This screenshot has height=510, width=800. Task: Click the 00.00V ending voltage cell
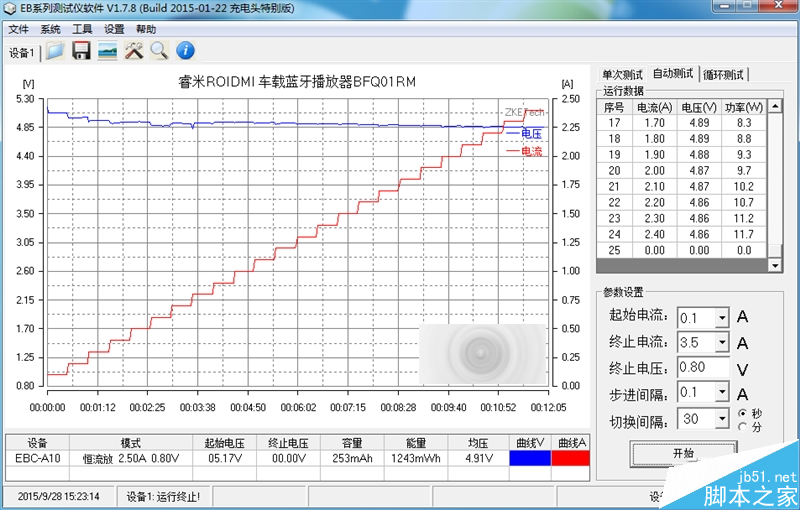pos(288,458)
